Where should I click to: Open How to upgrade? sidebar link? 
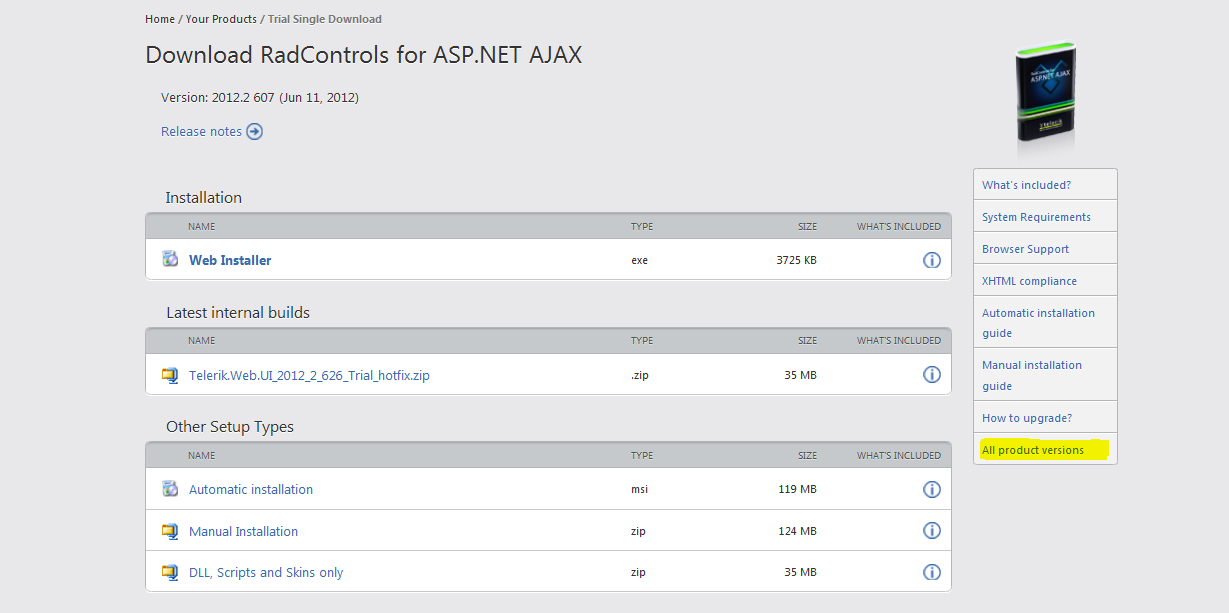(x=1027, y=418)
